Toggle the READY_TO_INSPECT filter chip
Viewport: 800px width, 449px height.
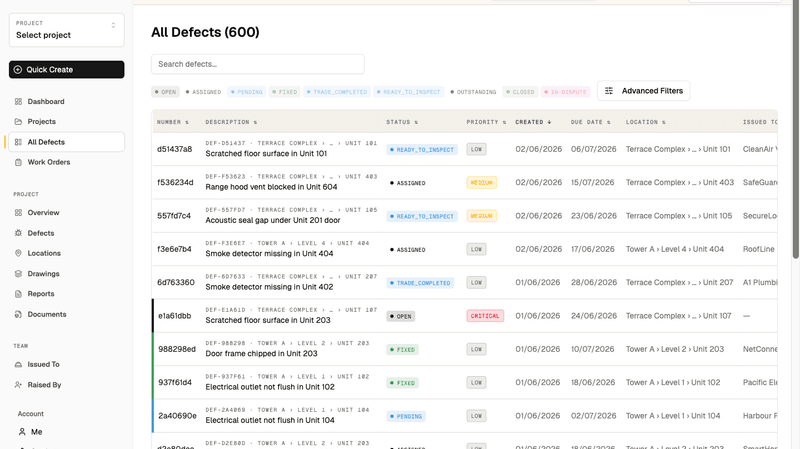coord(408,92)
